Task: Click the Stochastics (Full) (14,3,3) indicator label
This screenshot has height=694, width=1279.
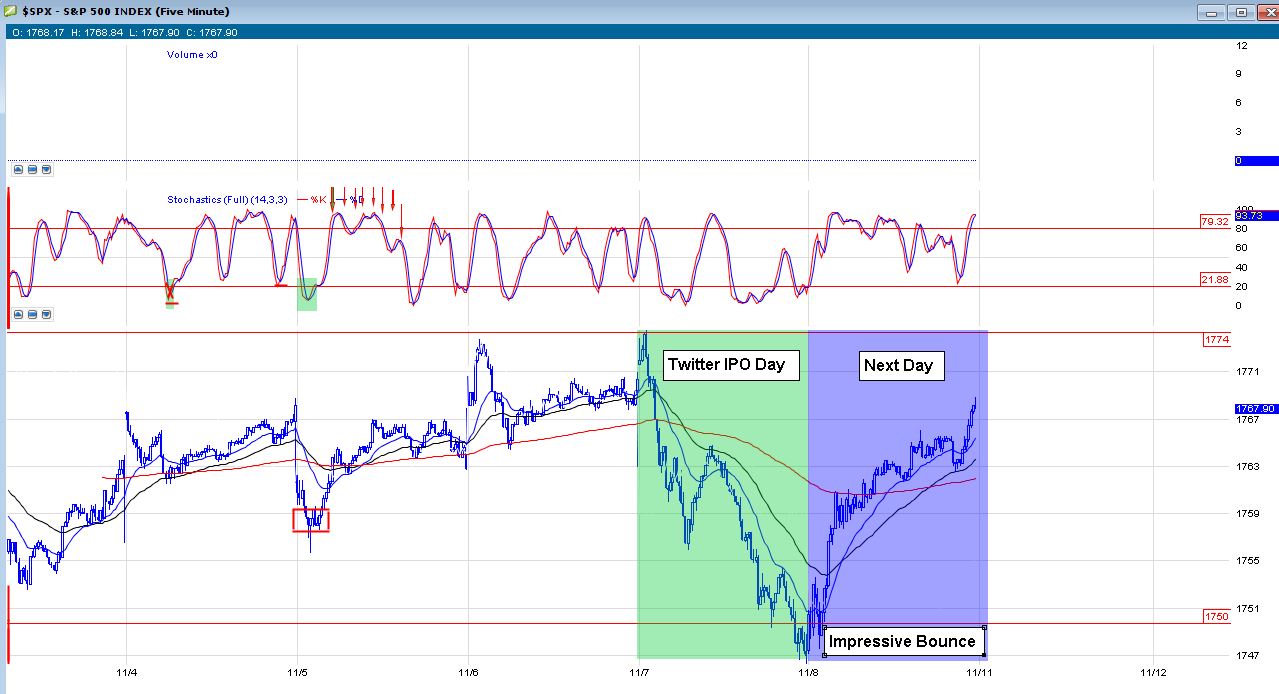Action: coord(227,200)
